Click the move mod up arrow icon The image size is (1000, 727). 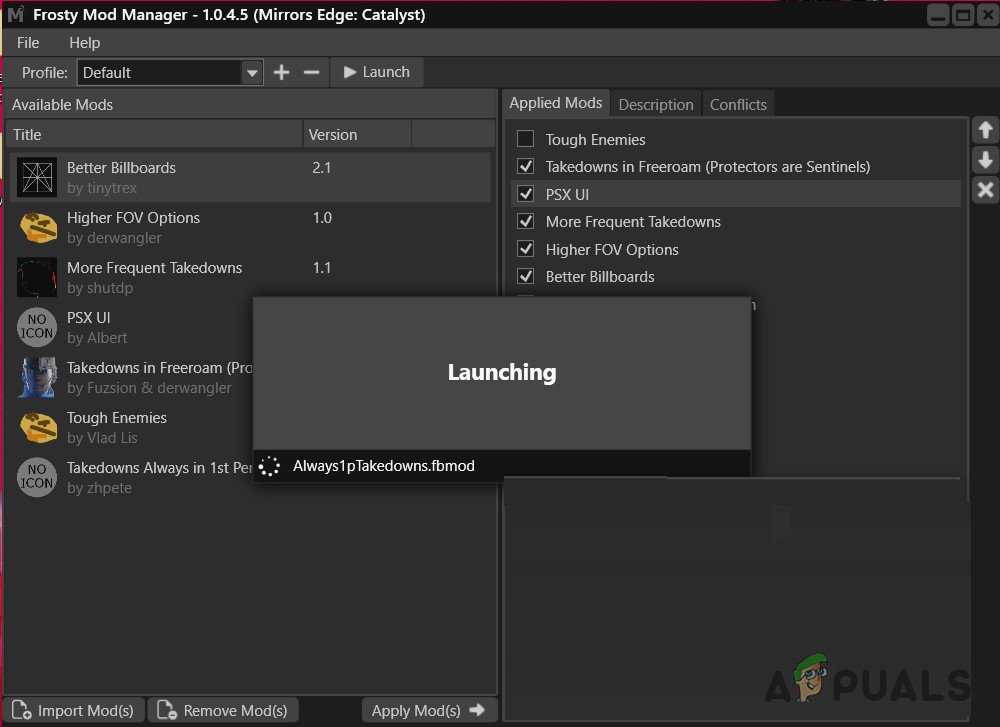pyautogui.click(x=985, y=129)
